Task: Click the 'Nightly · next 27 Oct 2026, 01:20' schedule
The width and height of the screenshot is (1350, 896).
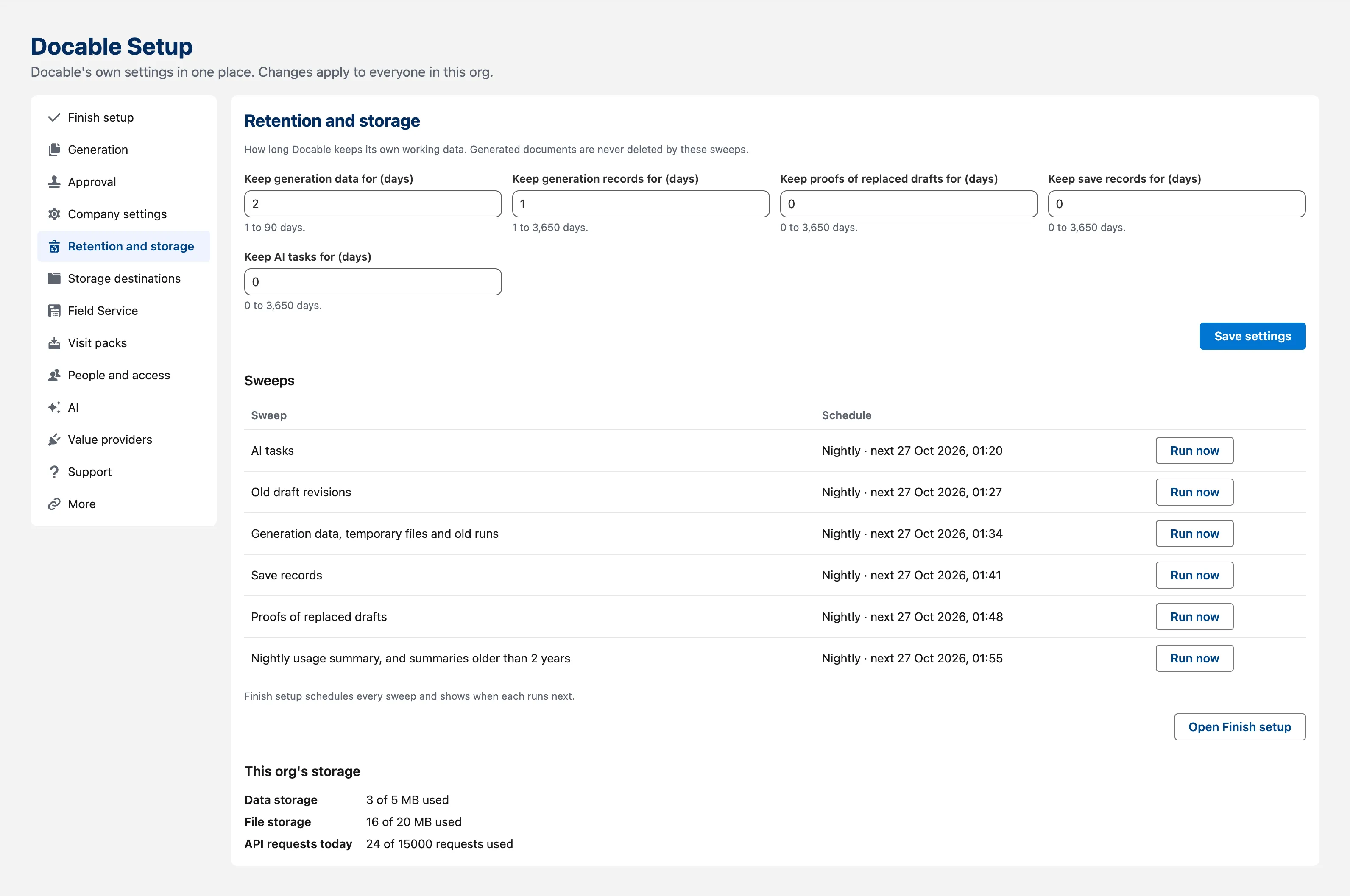Action: tap(912, 451)
